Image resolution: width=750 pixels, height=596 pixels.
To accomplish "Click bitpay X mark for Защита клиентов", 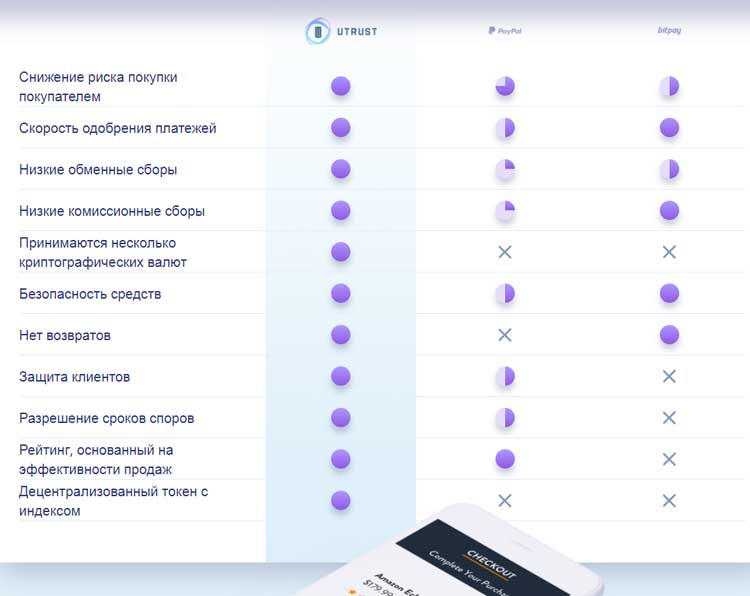I will coord(669,376).
